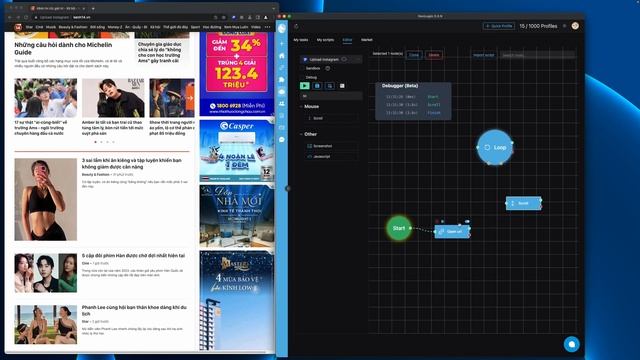Select the green Start node
The width and height of the screenshot is (640, 360).
(399, 228)
